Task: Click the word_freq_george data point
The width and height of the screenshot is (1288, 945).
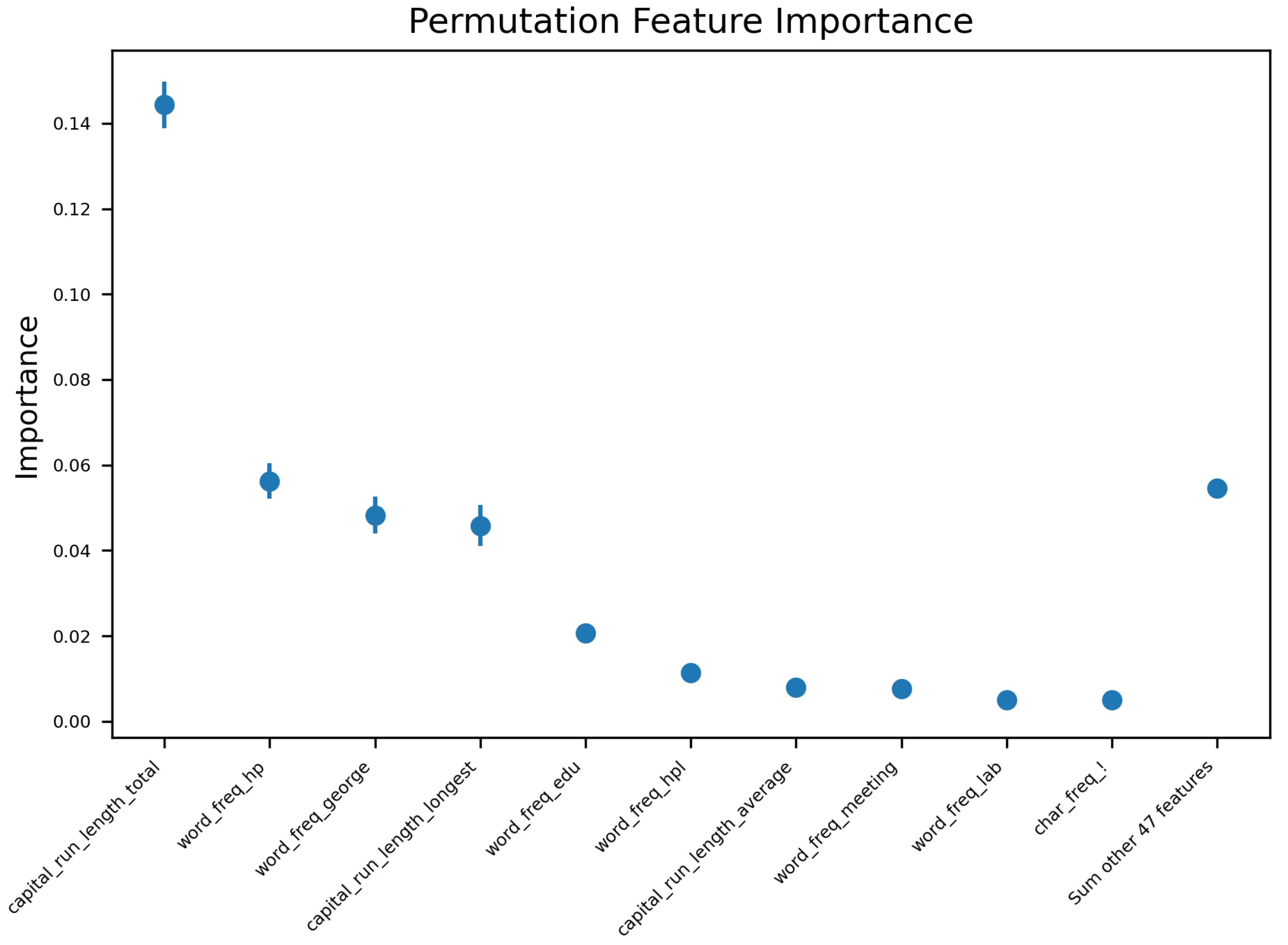Action: (x=375, y=516)
